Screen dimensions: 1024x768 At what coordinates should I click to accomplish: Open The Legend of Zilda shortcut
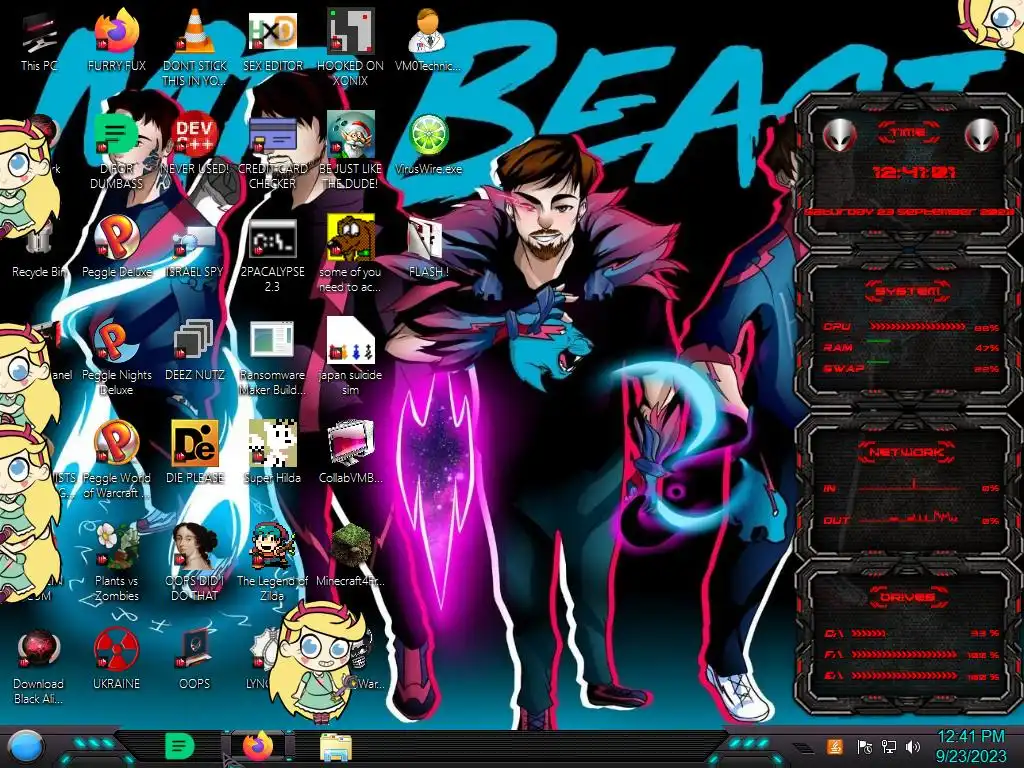coord(272,546)
